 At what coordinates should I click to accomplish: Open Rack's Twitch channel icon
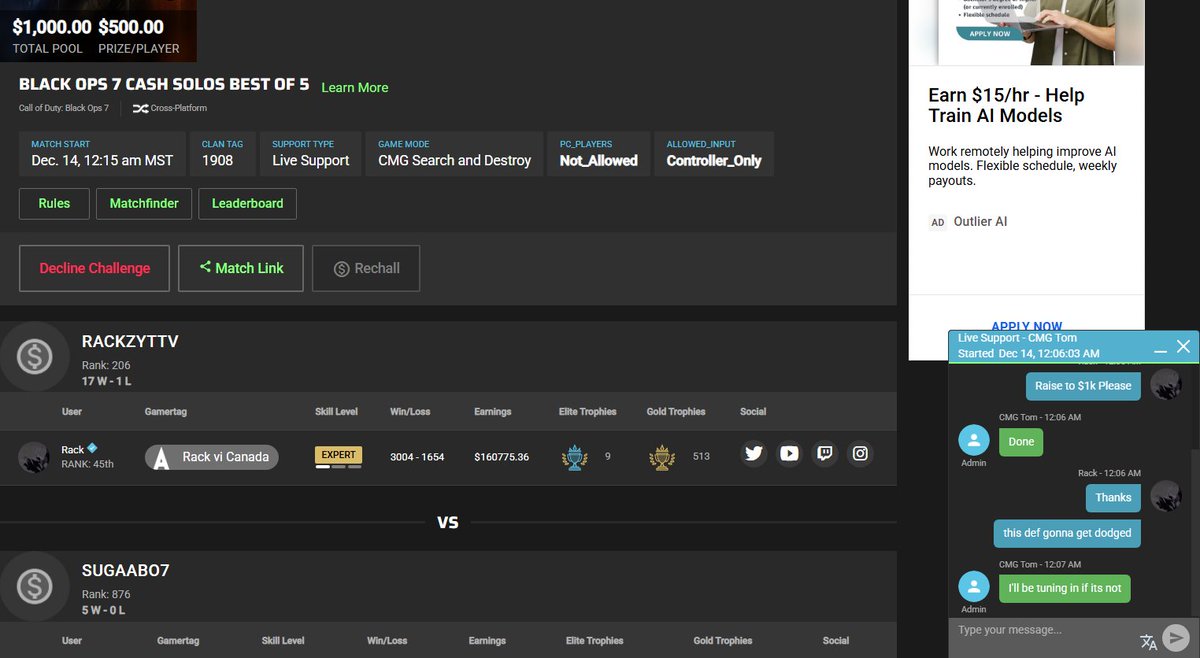pyautogui.click(x=825, y=454)
